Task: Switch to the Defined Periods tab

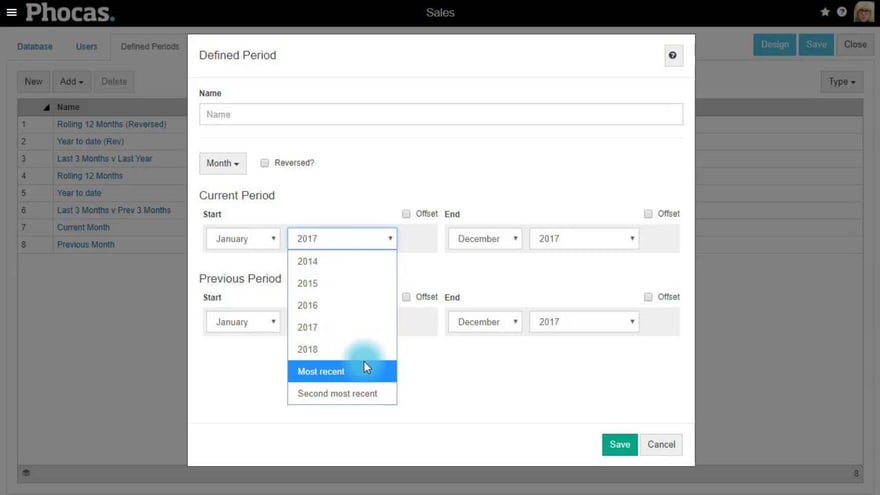Action: click(x=150, y=47)
